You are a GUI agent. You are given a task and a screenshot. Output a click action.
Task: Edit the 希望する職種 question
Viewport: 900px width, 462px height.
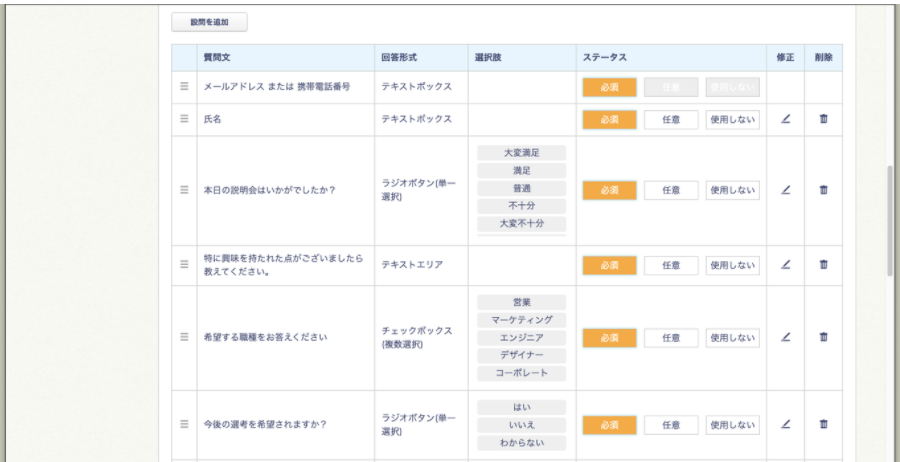coord(785,338)
